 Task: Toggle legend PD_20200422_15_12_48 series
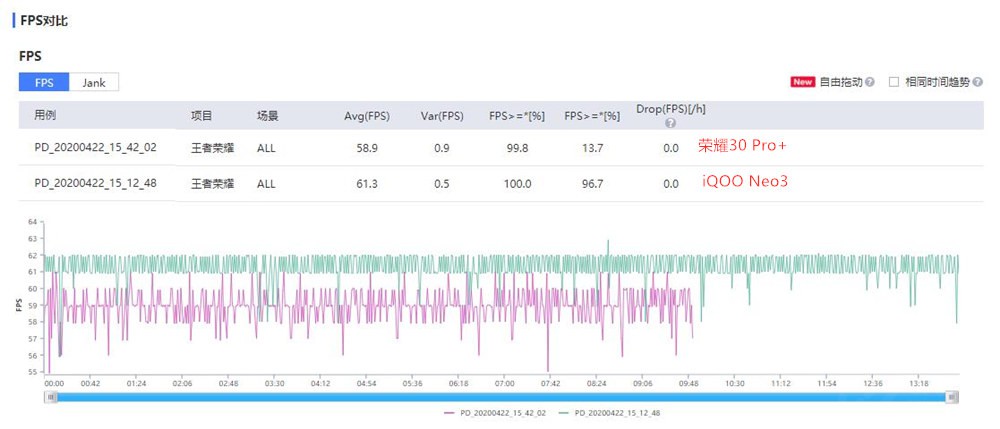[x=609, y=413]
